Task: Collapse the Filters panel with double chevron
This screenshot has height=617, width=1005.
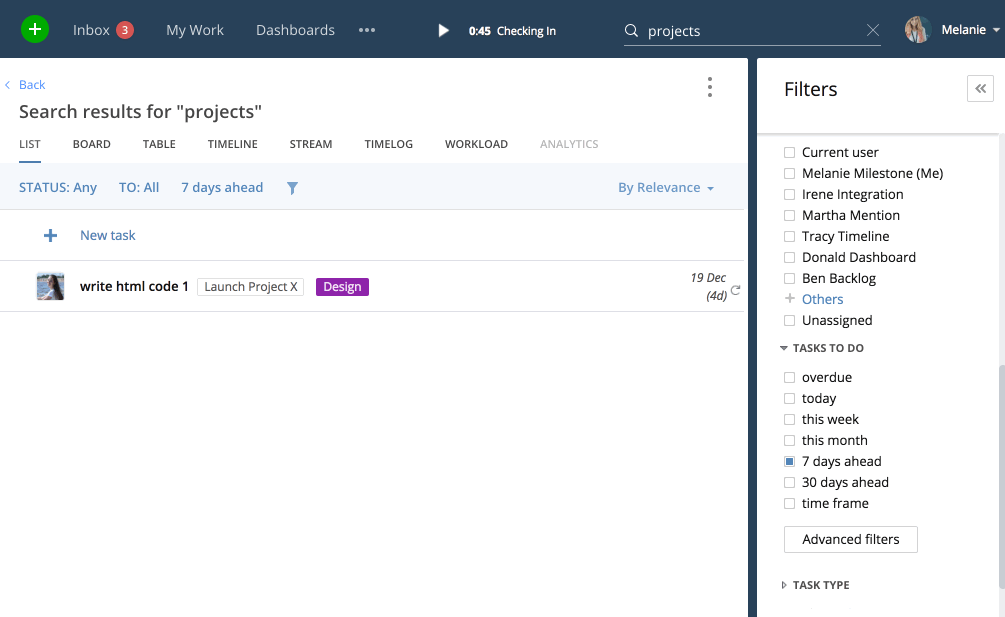Action: (x=980, y=89)
